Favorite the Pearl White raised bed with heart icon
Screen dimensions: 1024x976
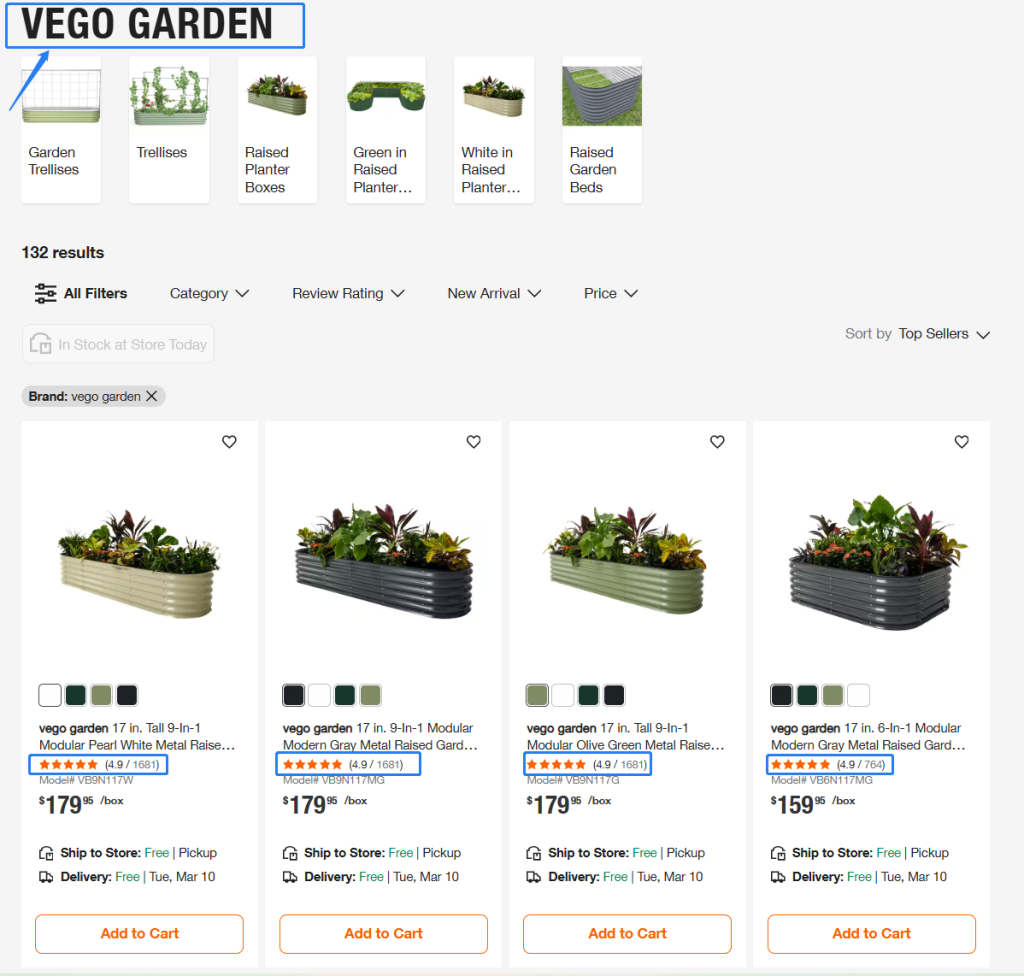pos(229,442)
